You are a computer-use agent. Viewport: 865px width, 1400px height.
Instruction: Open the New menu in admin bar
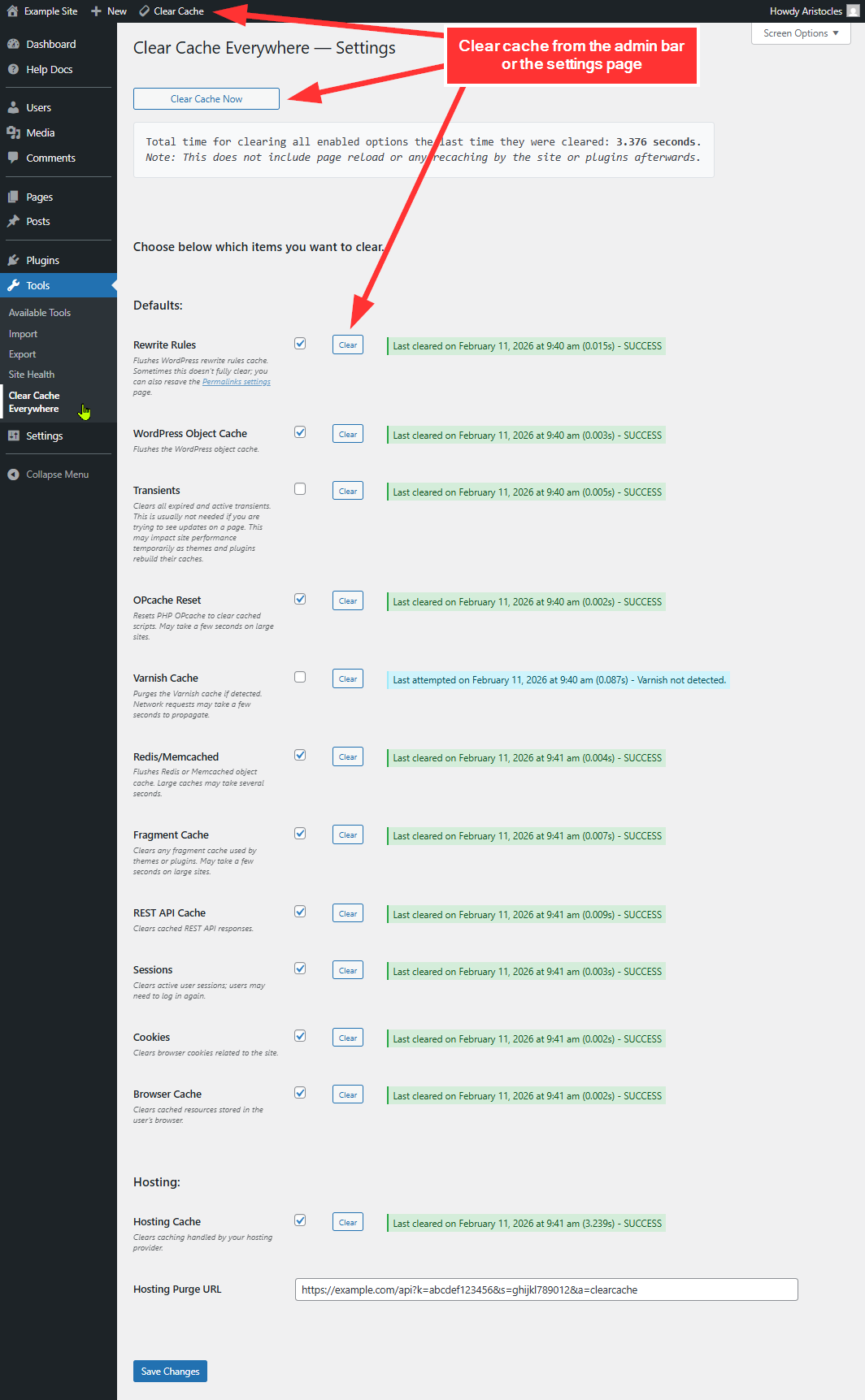(x=109, y=11)
